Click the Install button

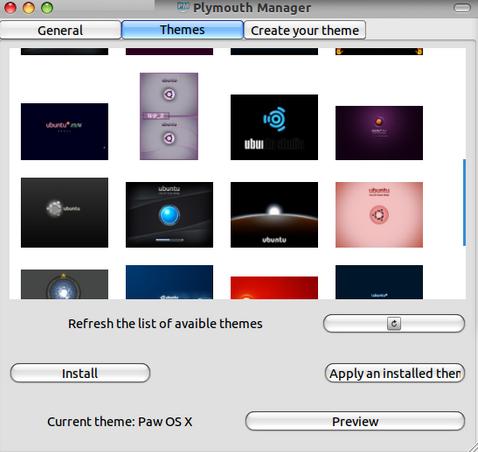coord(80,373)
